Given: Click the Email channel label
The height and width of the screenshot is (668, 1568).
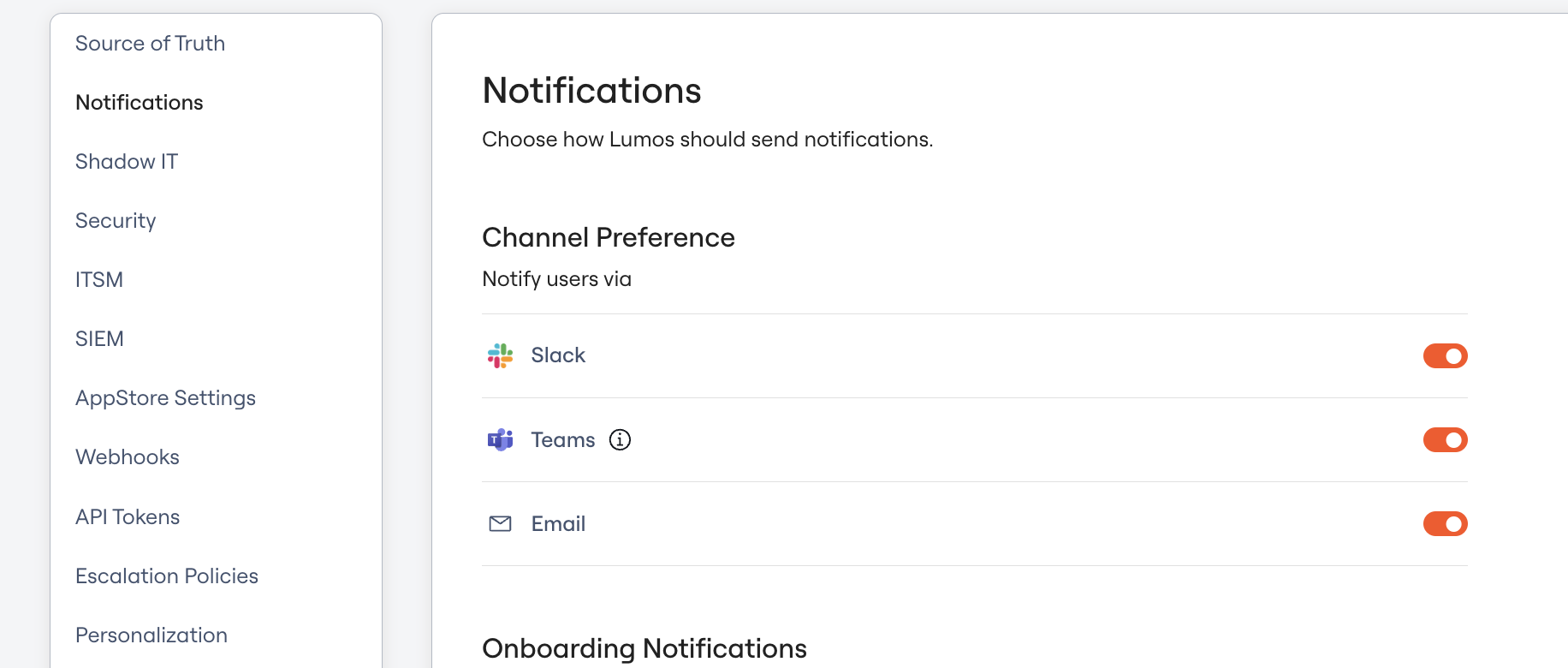Looking at the screenshot, I should click(558, 523).
